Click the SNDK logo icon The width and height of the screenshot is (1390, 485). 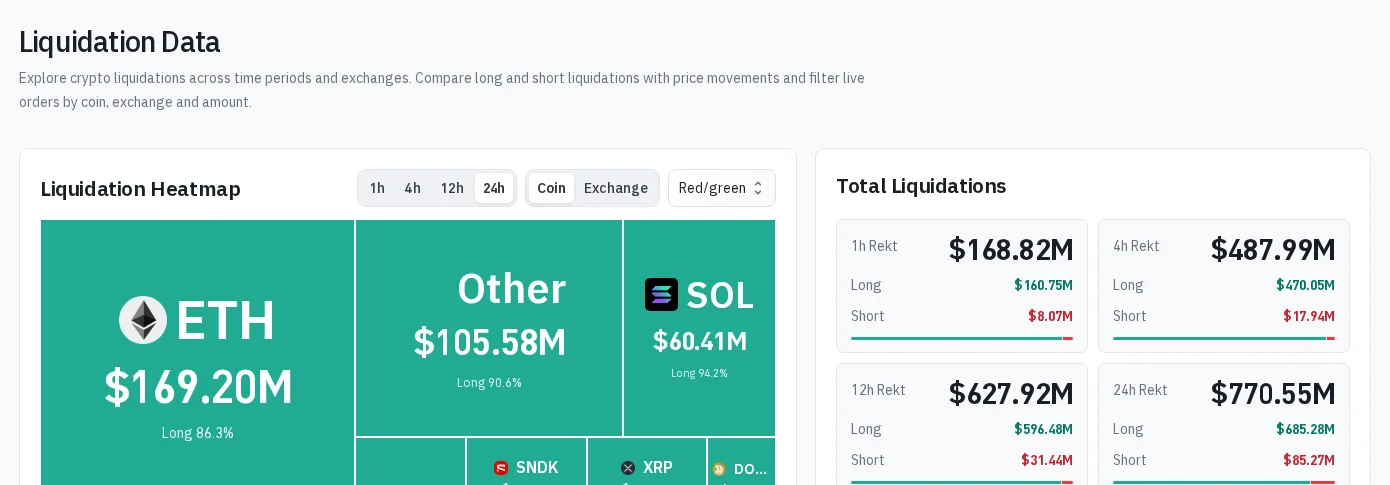[x=501, y=468]
